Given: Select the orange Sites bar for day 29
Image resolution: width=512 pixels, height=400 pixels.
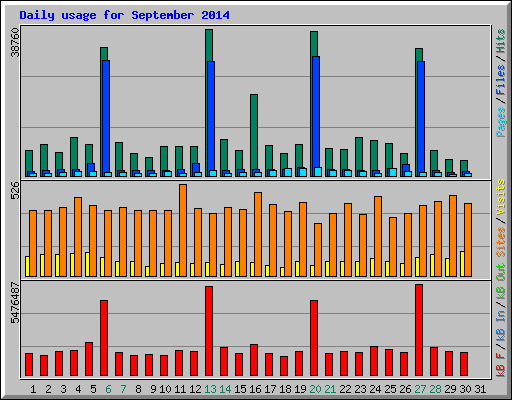Looking at the screenshot, I should [x=453, y=236].
